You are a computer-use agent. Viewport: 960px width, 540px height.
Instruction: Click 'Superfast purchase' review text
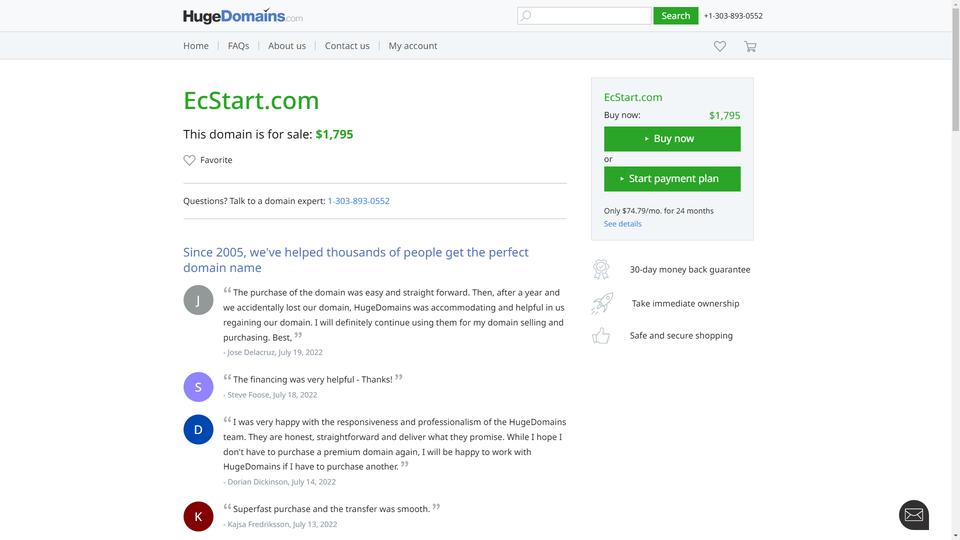tap(331, 509)
